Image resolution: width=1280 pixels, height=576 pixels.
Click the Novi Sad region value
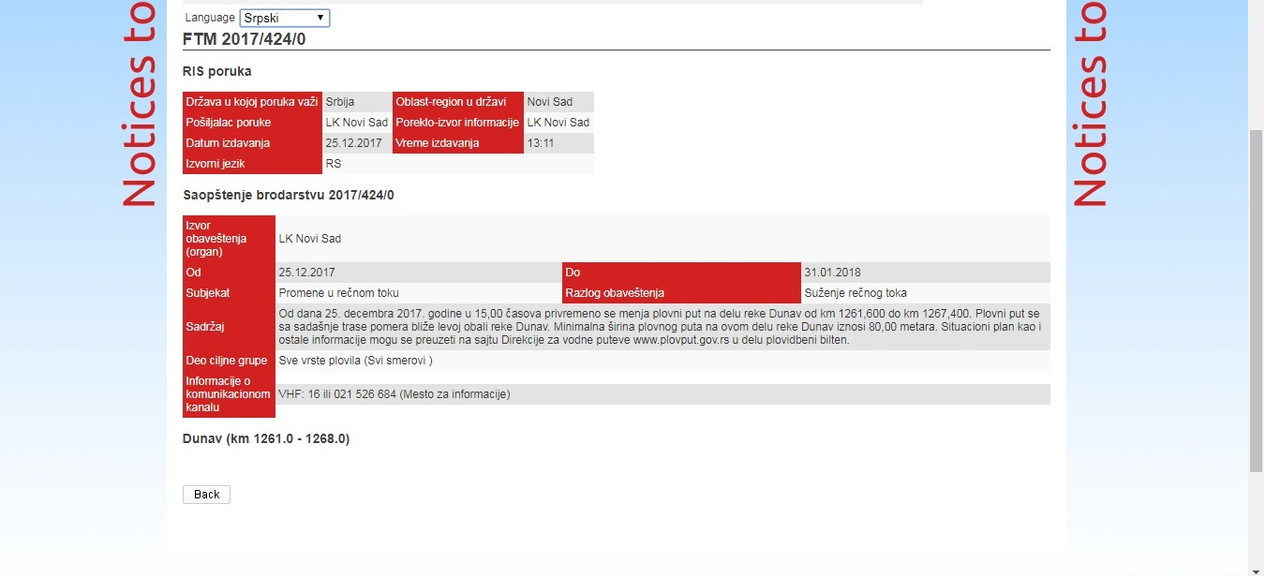click(x=549, y=102)
